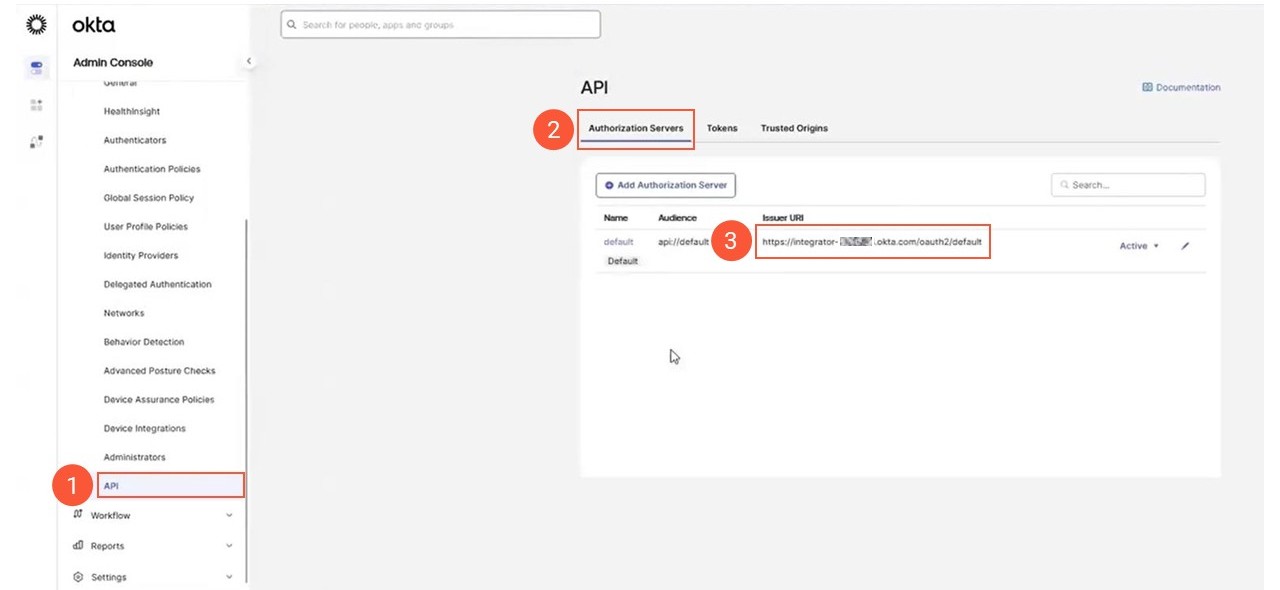
Task: Open Identity Providers in the sidebar
Action: [141, 256]
